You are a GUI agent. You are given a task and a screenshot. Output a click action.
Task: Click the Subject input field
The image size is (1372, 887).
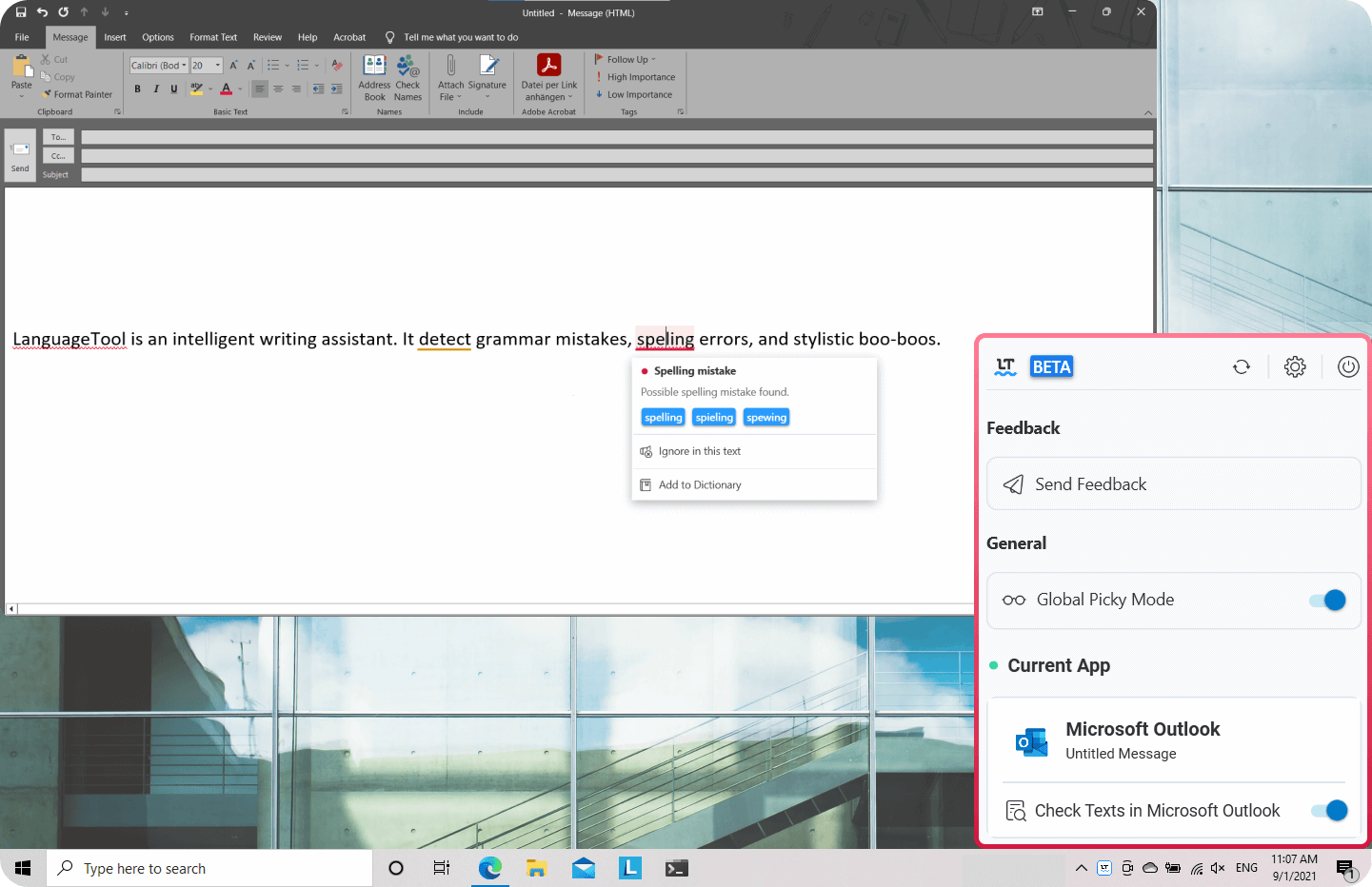click(x=617, y=174)
